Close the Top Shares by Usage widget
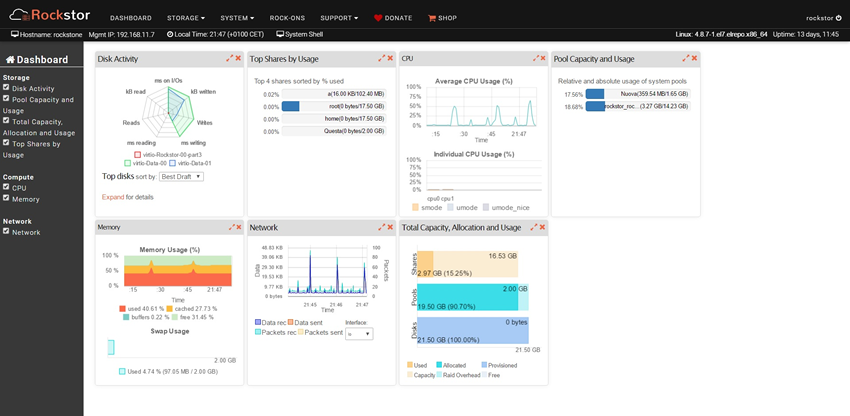Image resolution: width=850 pixels, height=416 pixels. point(389,59)
